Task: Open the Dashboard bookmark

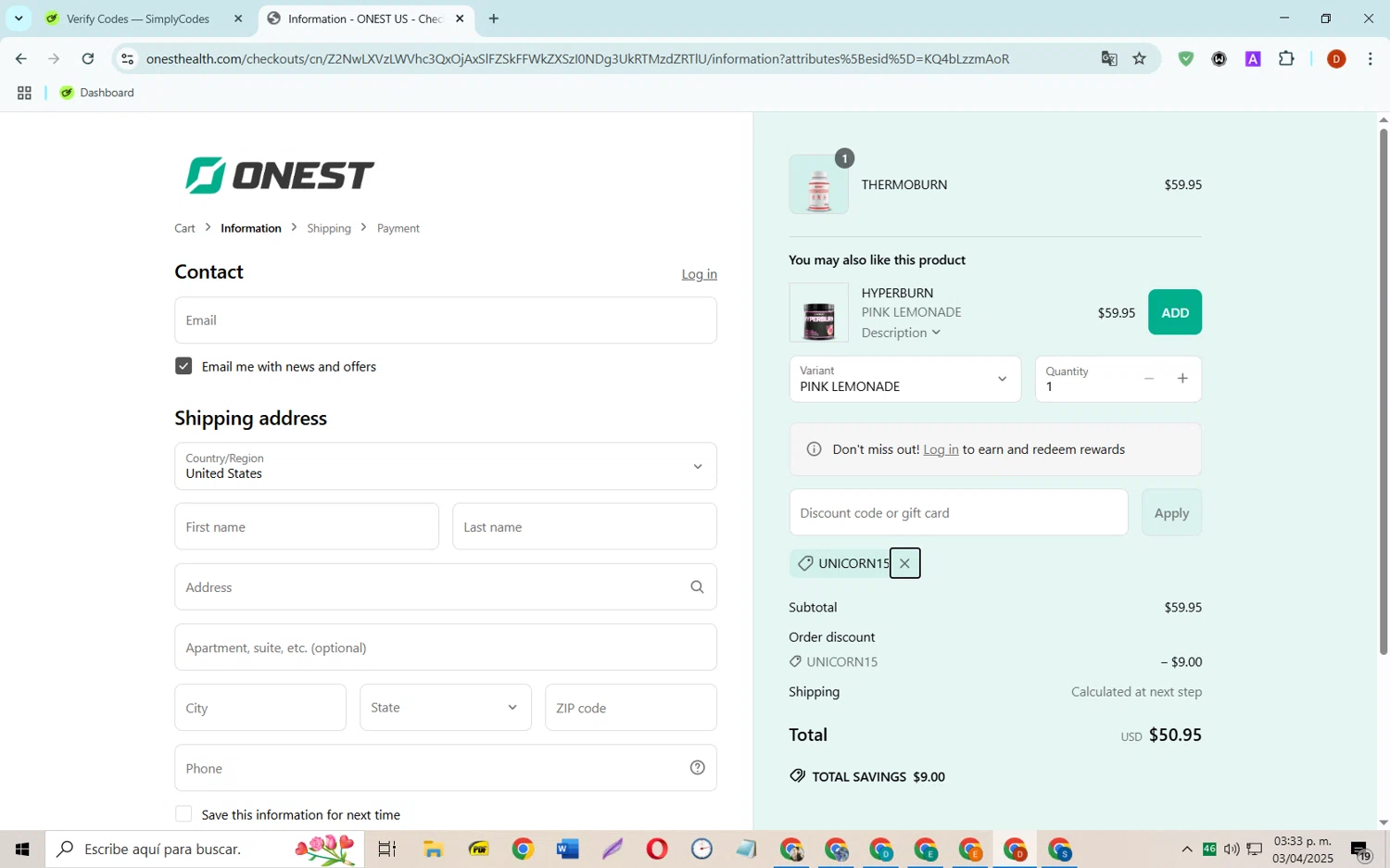Action: 97,93
